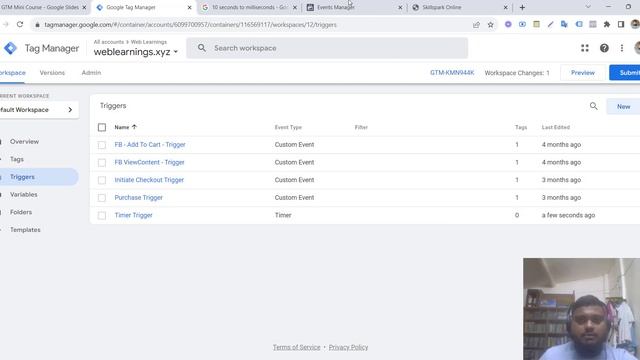Click the 'a few seconds ago' cell
The width and height of the screenshot is (640, 360).
coord(568,215)
